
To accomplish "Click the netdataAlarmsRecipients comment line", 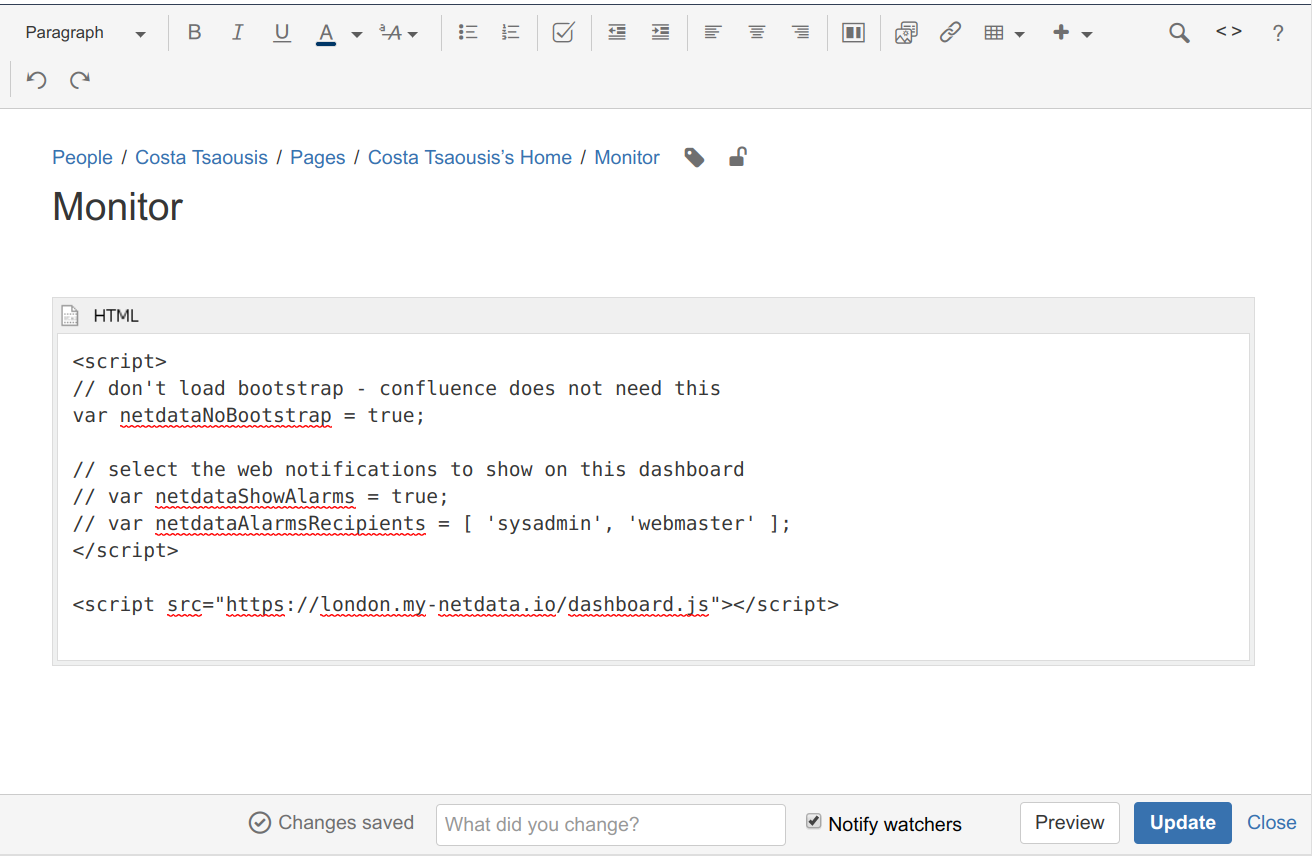I will (x=432, y=524).
